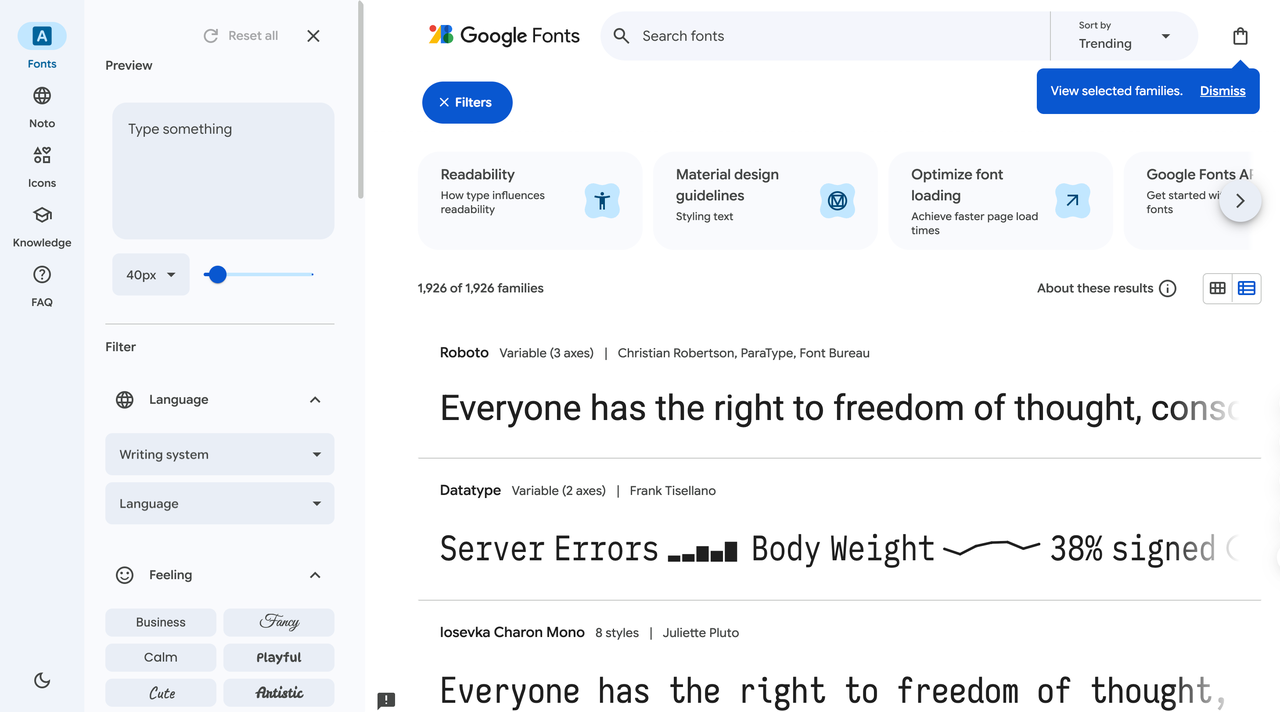Open the FAQ question mark icon

(x=42, y=275)
